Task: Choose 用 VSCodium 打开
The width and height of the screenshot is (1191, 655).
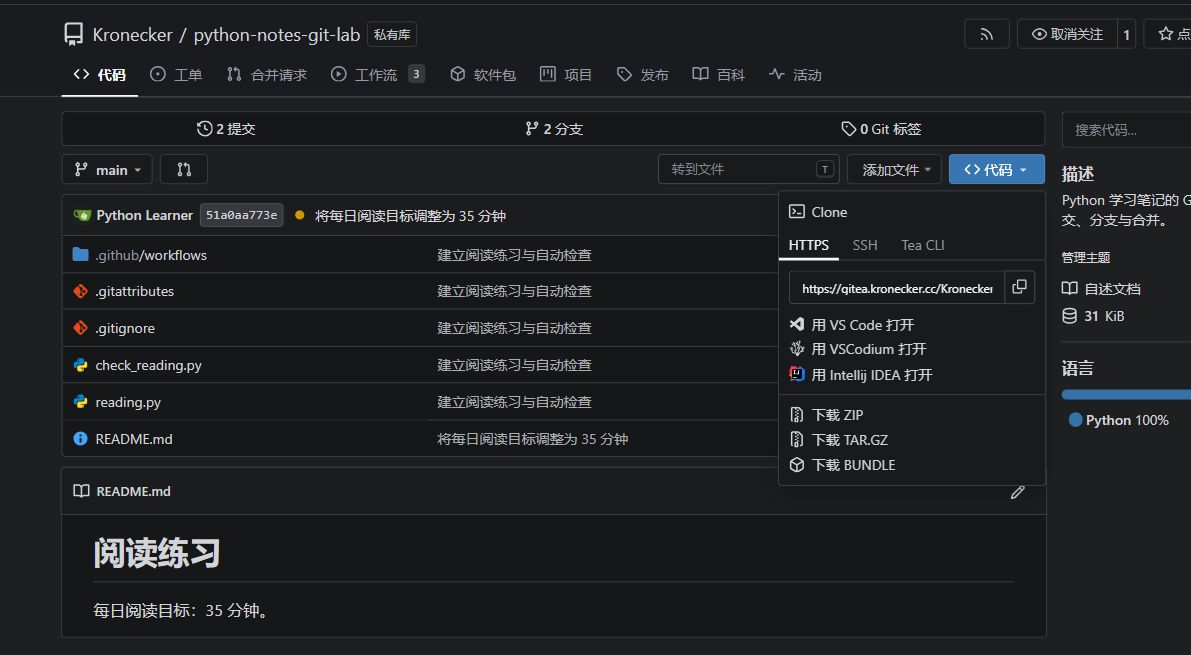Action: click(858, 350)
